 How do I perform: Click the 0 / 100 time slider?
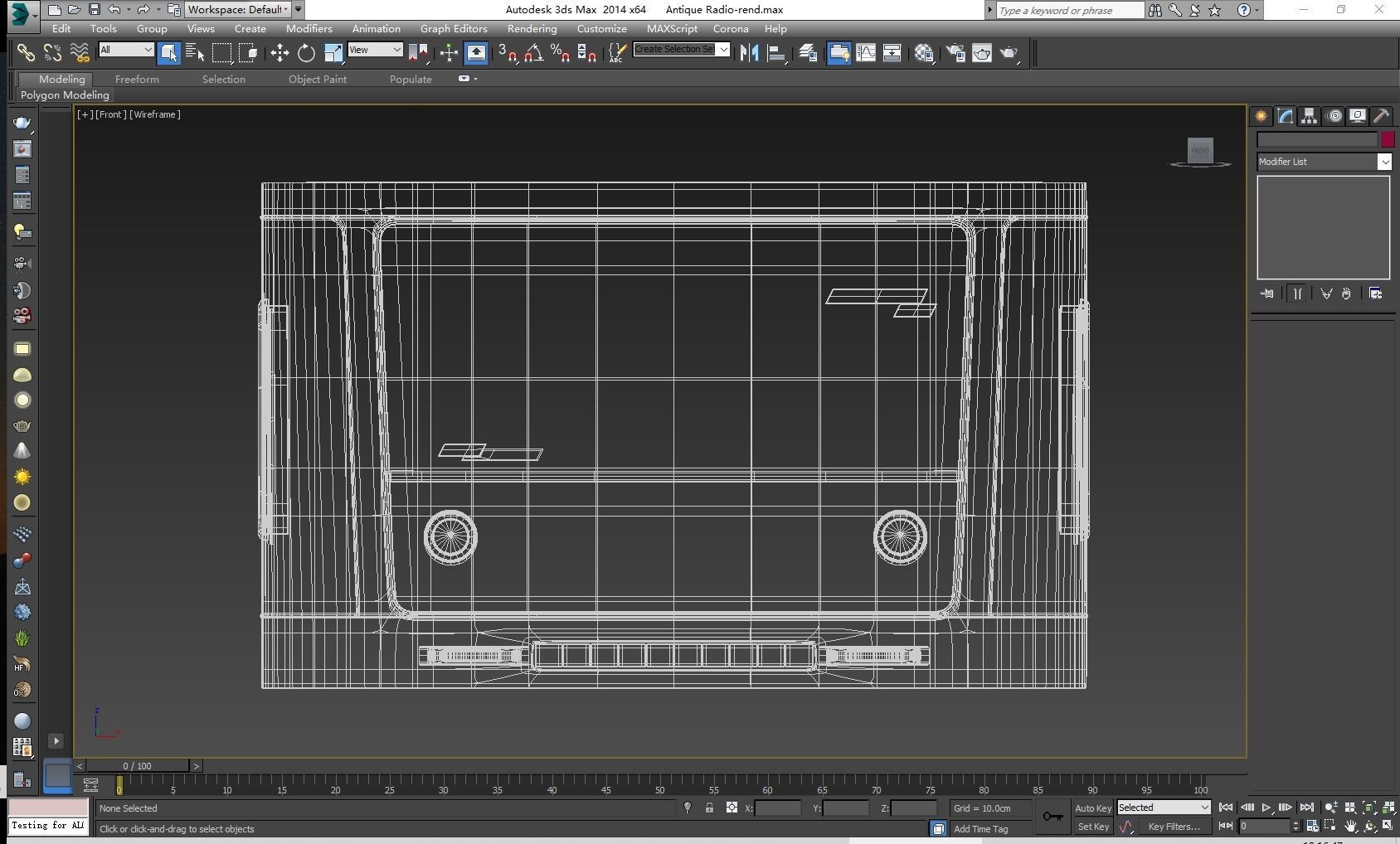[138, 766]
